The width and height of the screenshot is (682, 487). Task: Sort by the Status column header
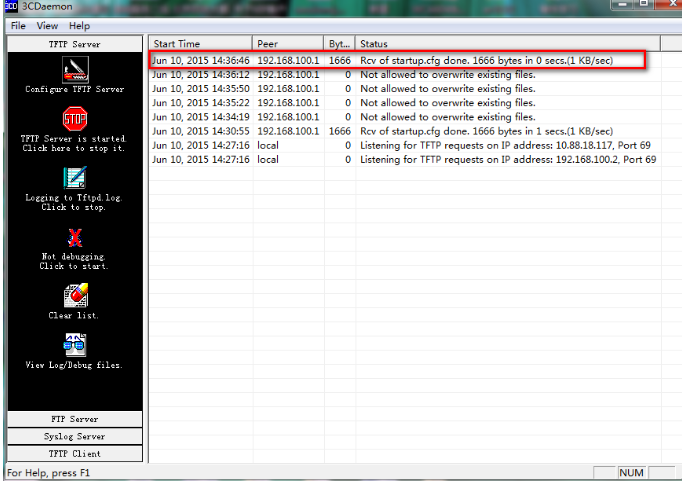point(508,43)
